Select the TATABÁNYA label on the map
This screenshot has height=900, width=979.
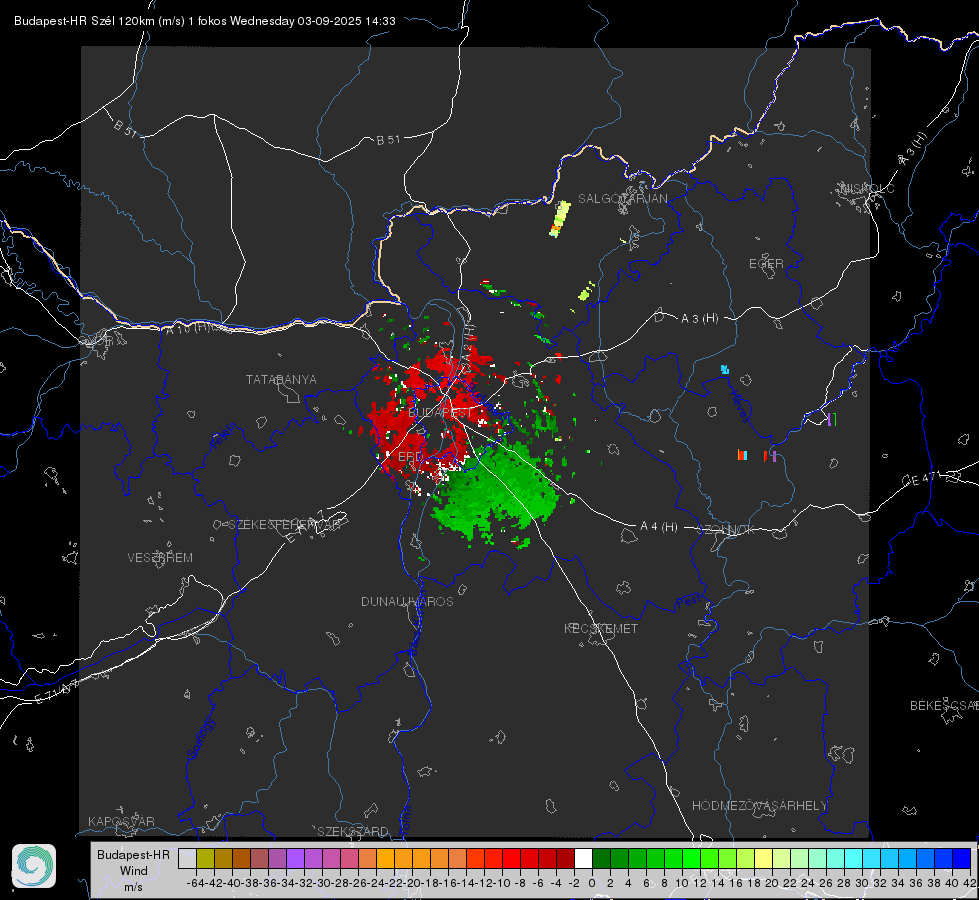coord(281,380)
